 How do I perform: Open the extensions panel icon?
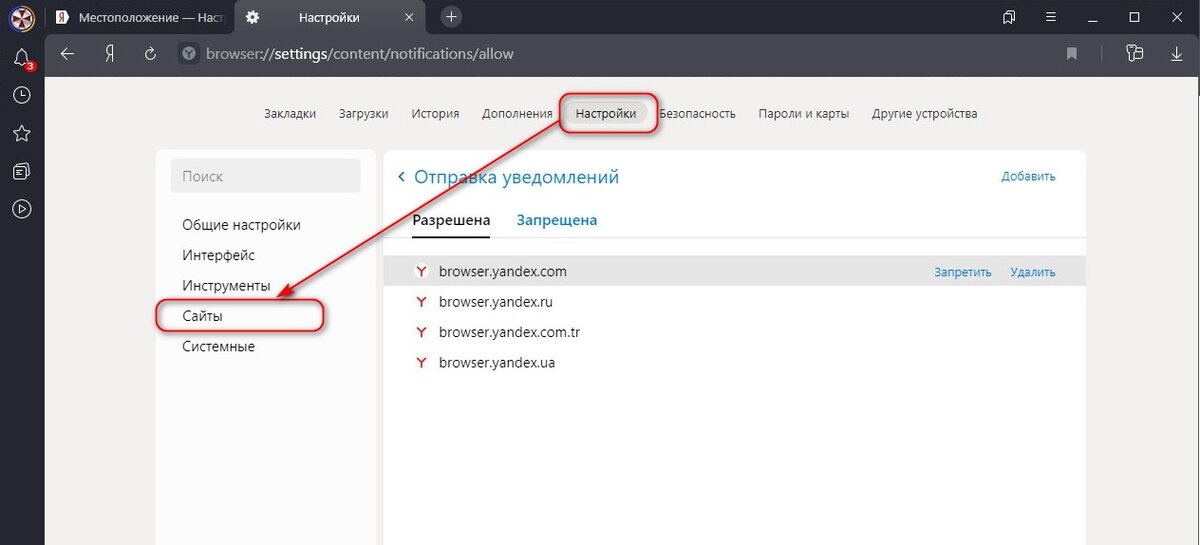click(1134, 54)
